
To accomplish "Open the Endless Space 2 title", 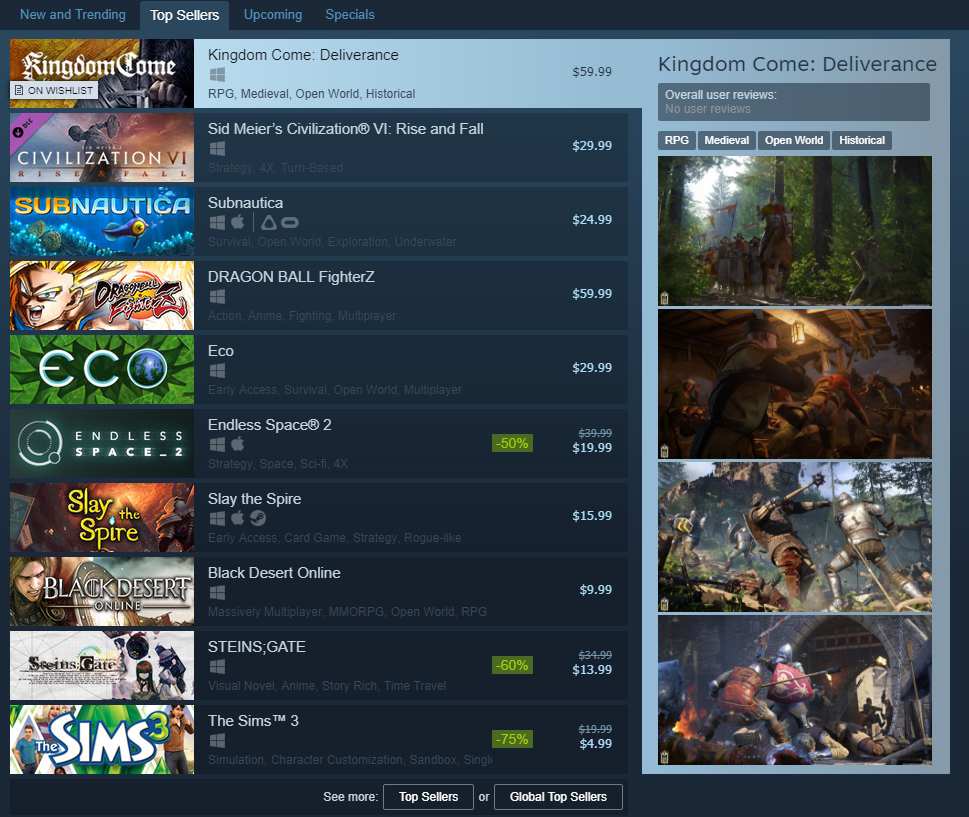I will [269, 425].
